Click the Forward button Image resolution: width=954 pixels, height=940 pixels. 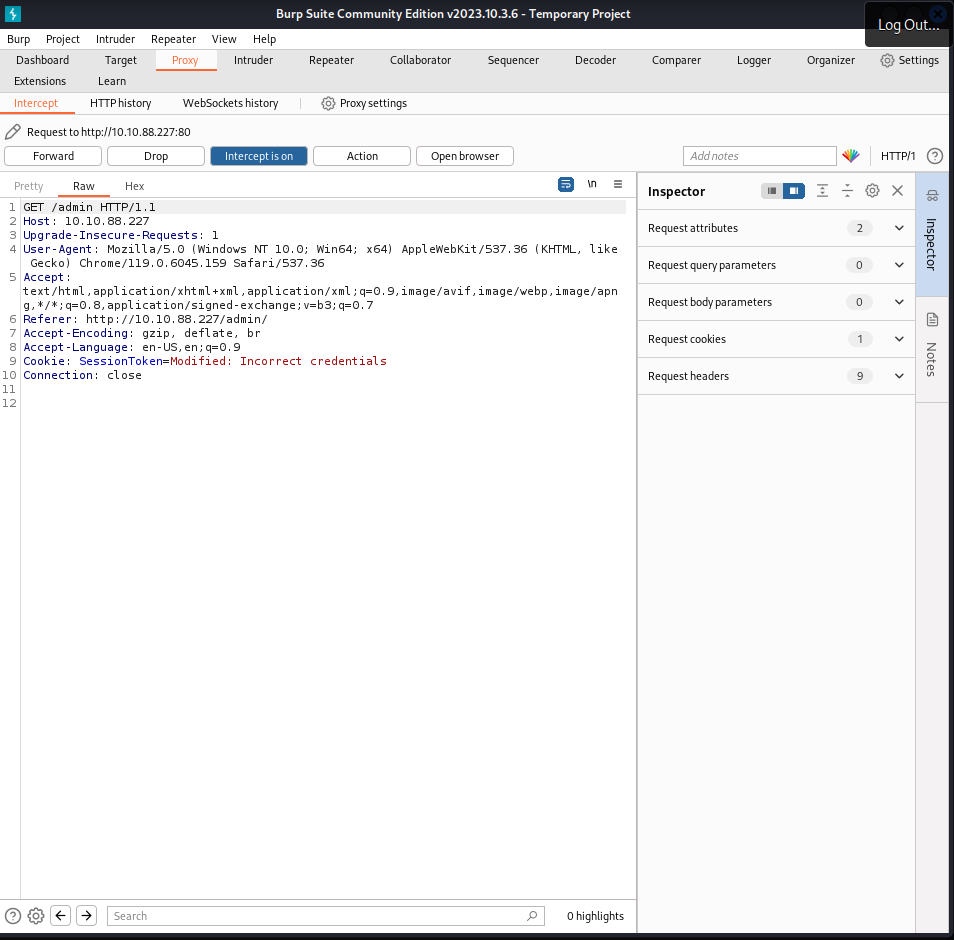53,156
